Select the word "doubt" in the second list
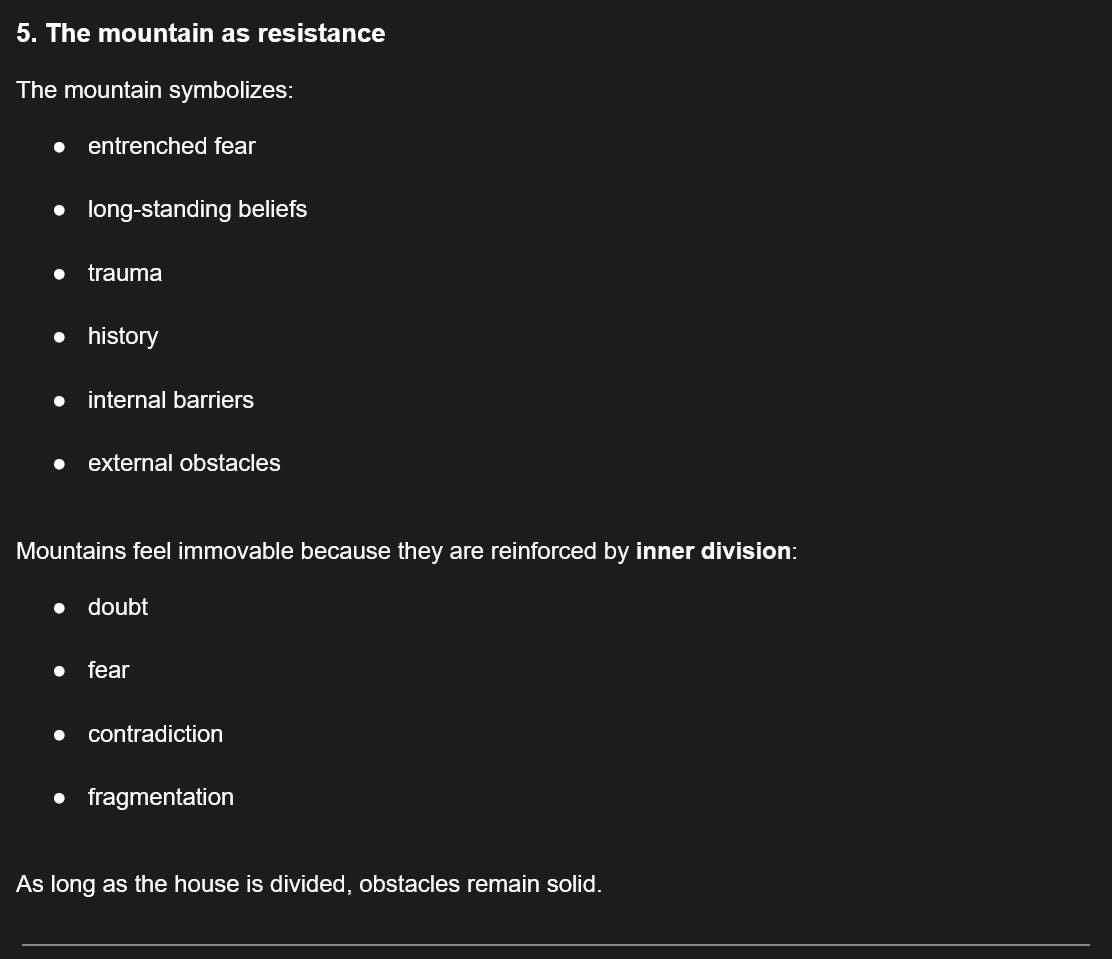Screen dimensions: 1112x959 pyautogui.click(x=117, y=607)
